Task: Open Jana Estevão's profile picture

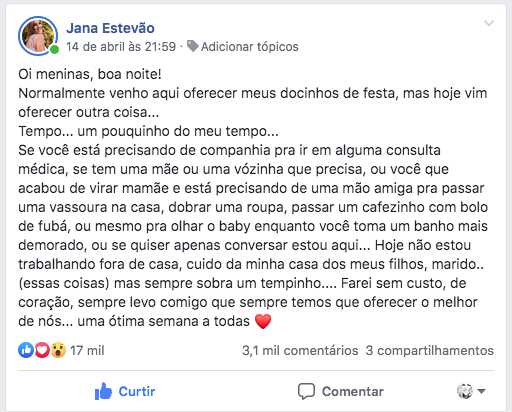Action: 38,36
